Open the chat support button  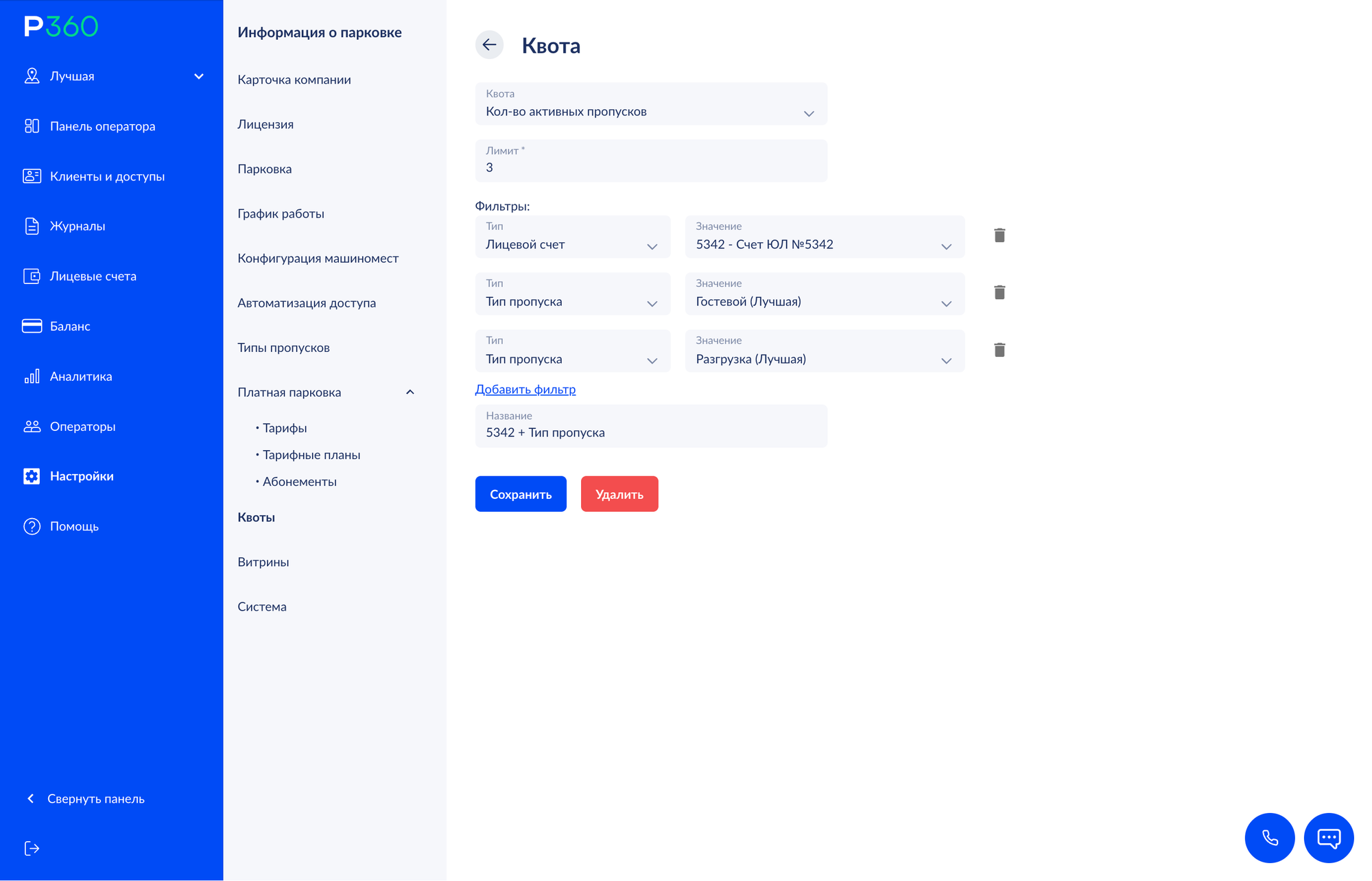pyautogui.click(x=1329, y=838)
